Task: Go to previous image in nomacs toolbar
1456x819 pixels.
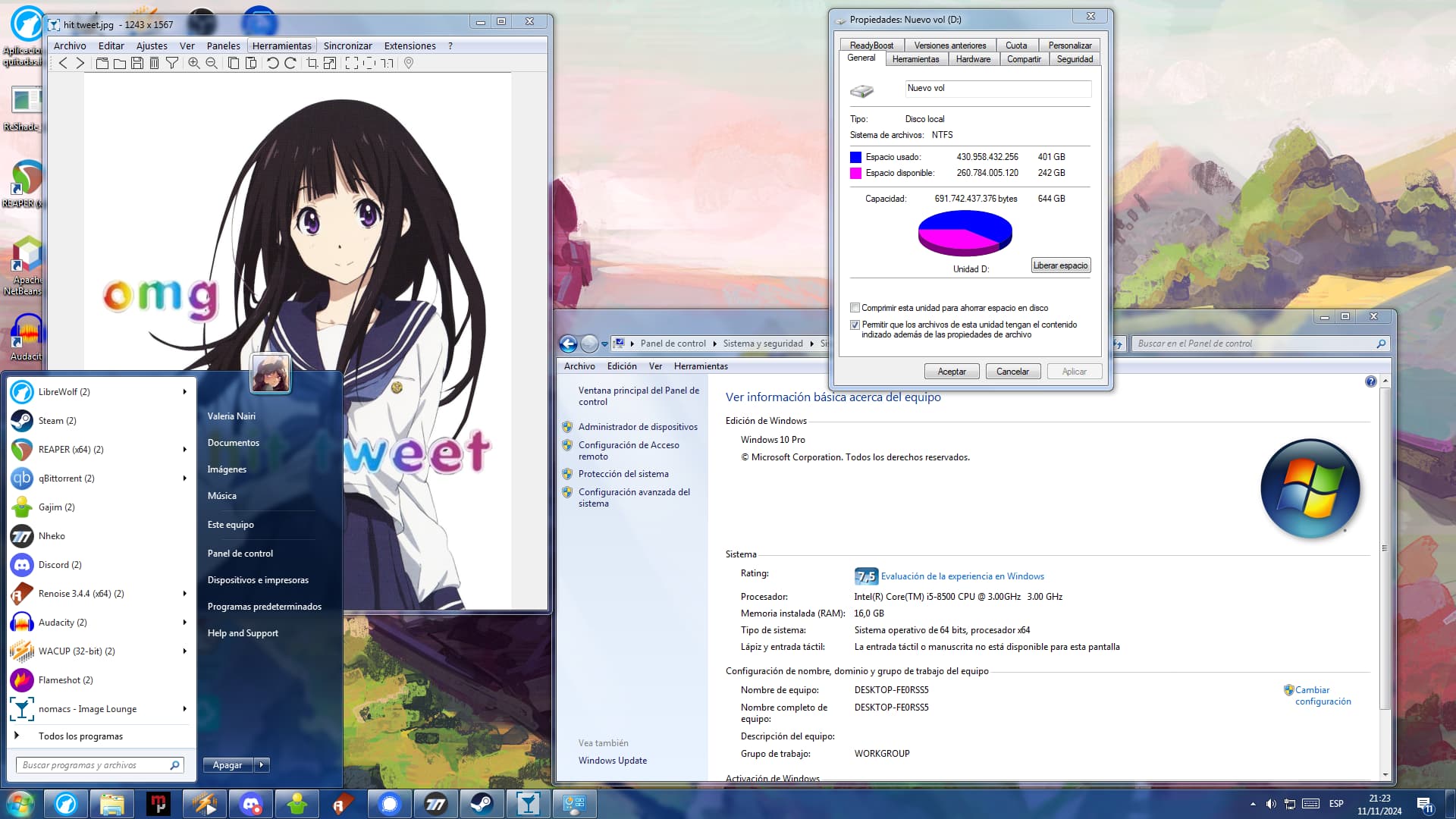Action: pyautogui.click(x=63, y=63)
